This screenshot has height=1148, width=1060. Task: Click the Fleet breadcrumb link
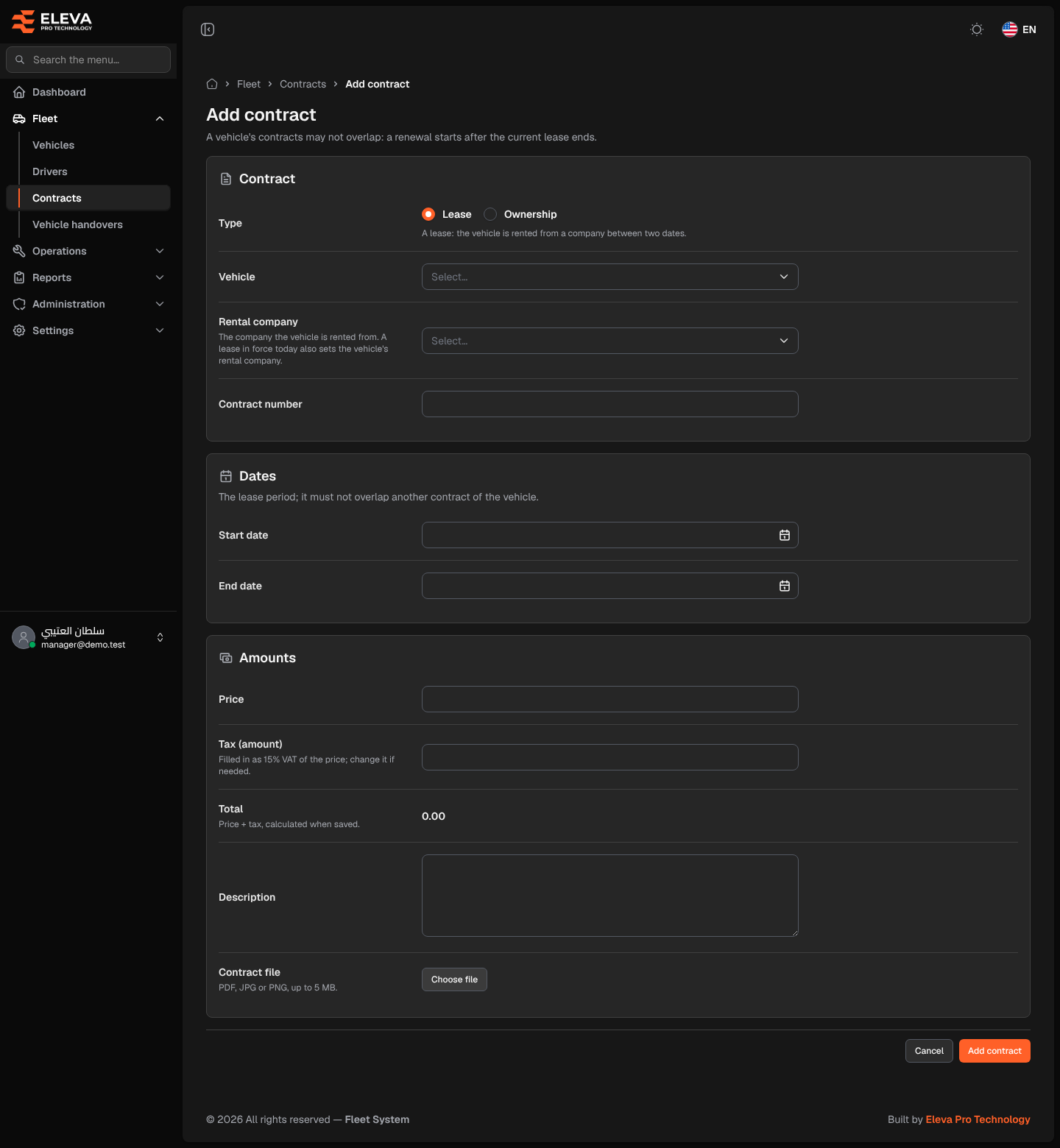coord(249,84)
